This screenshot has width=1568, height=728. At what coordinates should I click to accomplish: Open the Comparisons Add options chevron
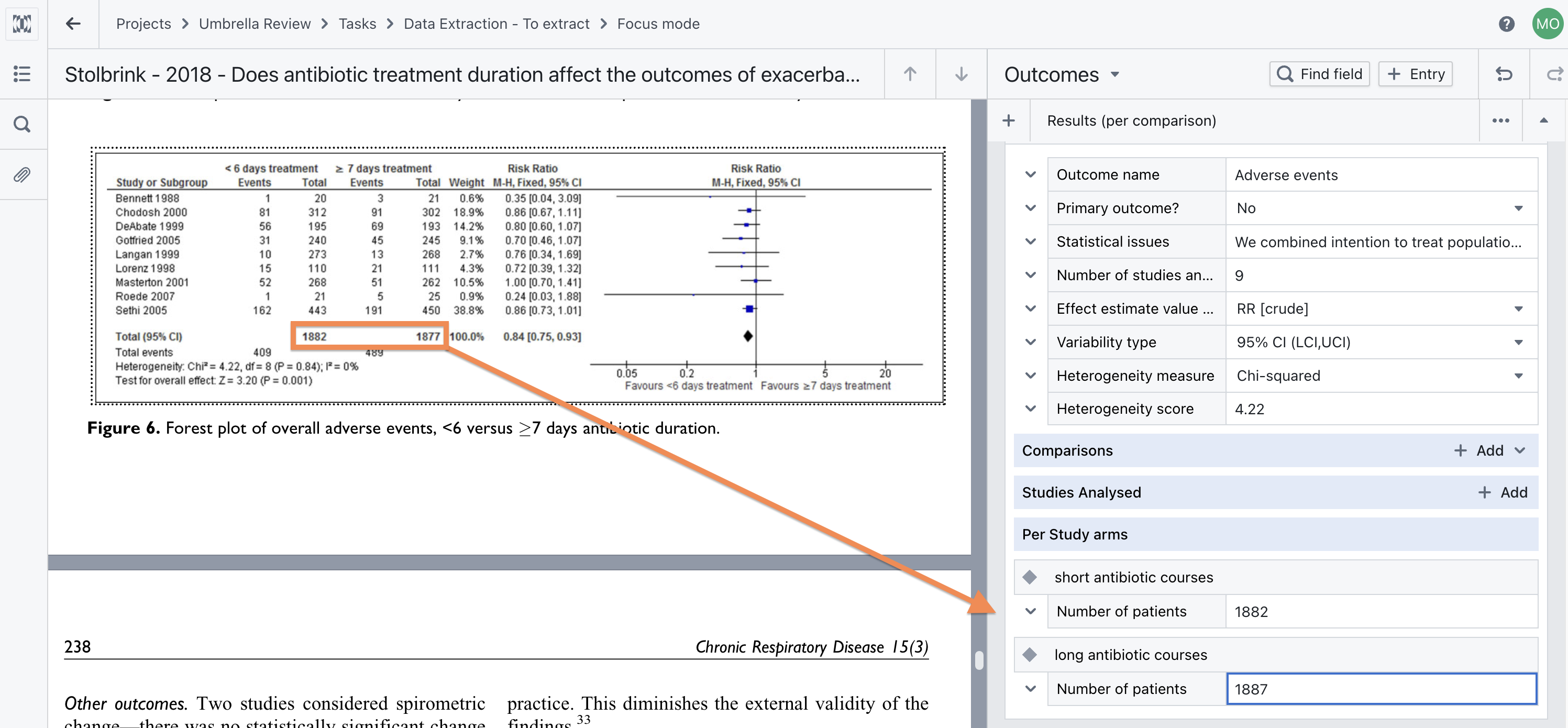[1520, 450]
